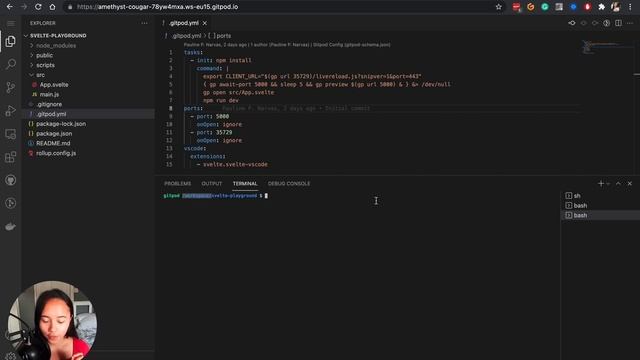Open package.json
This screenshot has height=360, width=640.
coord(89,133)
